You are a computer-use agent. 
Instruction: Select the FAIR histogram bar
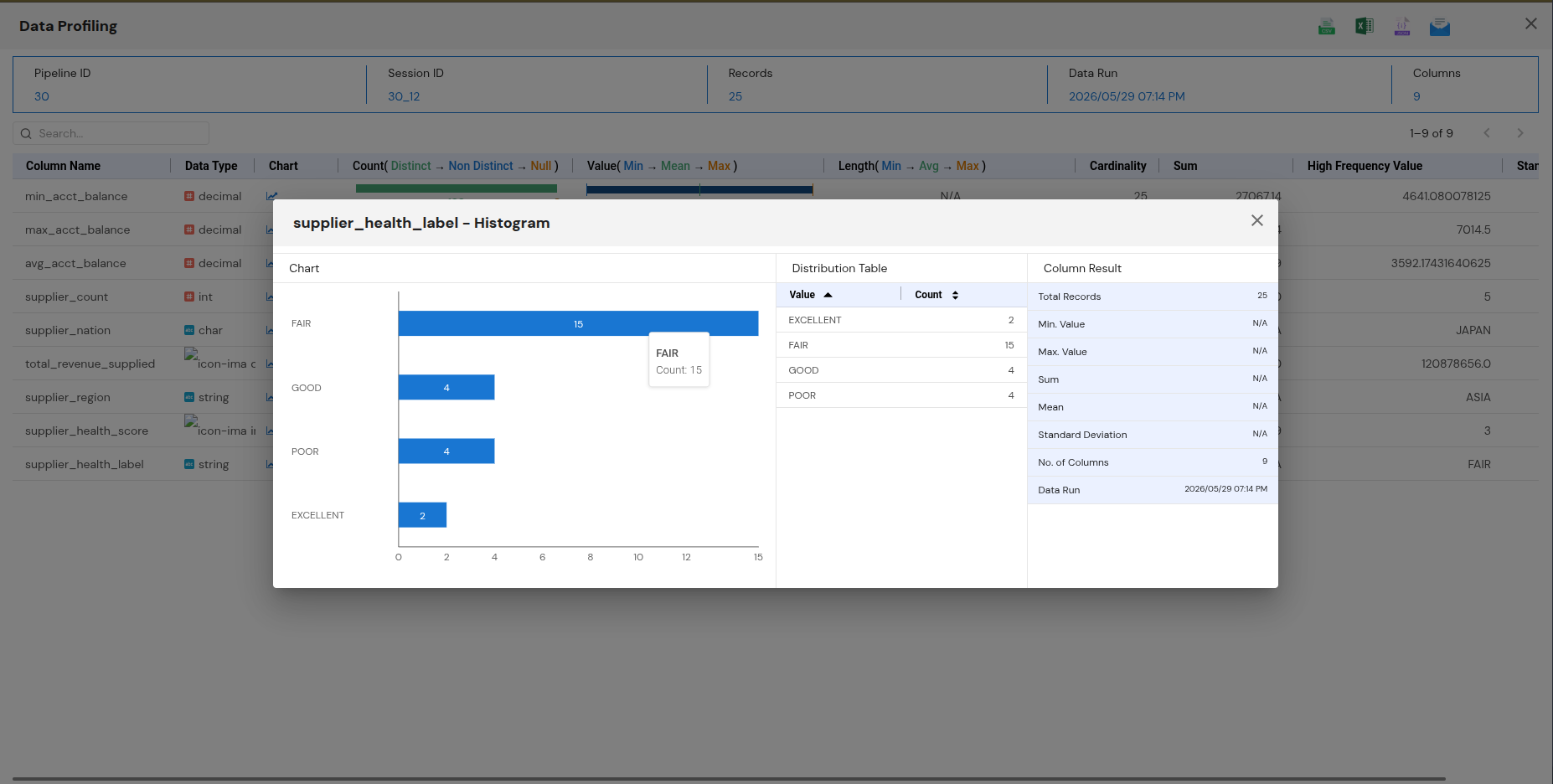coord(578,323)
